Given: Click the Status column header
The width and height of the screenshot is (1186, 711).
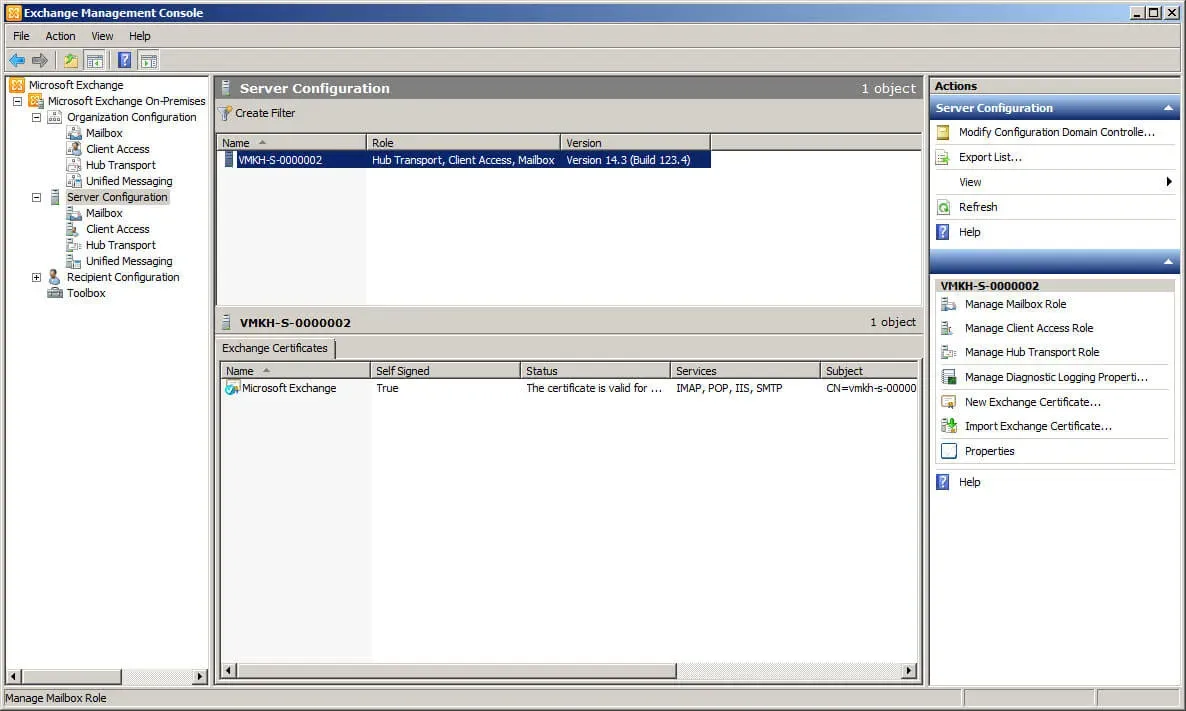Looking at the screenshot, I should (x=595, y=371).
